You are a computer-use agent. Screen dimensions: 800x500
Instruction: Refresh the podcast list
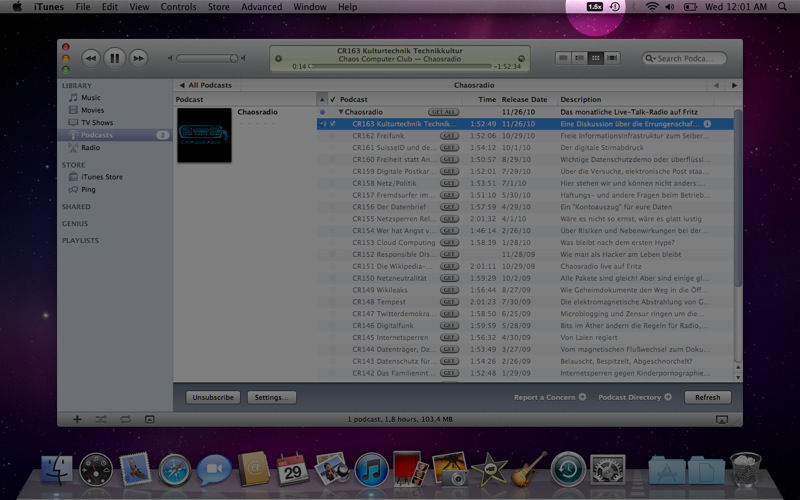pos(708,397)
